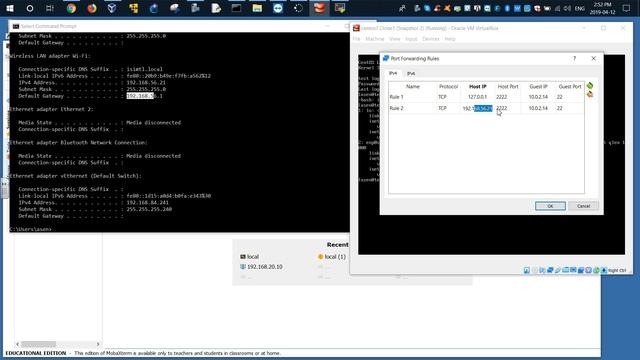Click the right arrow of MobaXterm sidebar scrollbar
This screenshot has height=360, width=640.
[x=98, y=344]
